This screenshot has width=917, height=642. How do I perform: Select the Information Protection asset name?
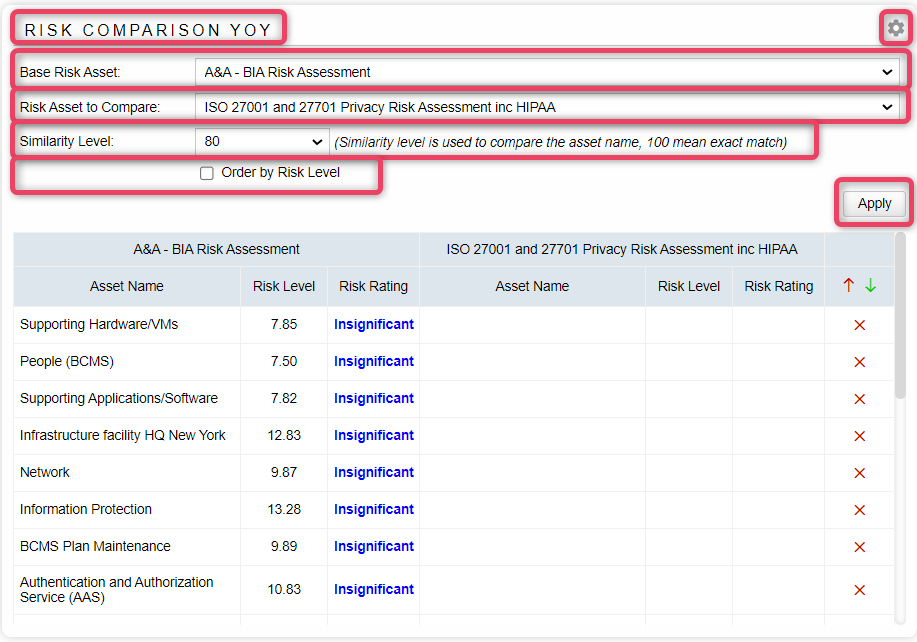(x=85, y=509)
